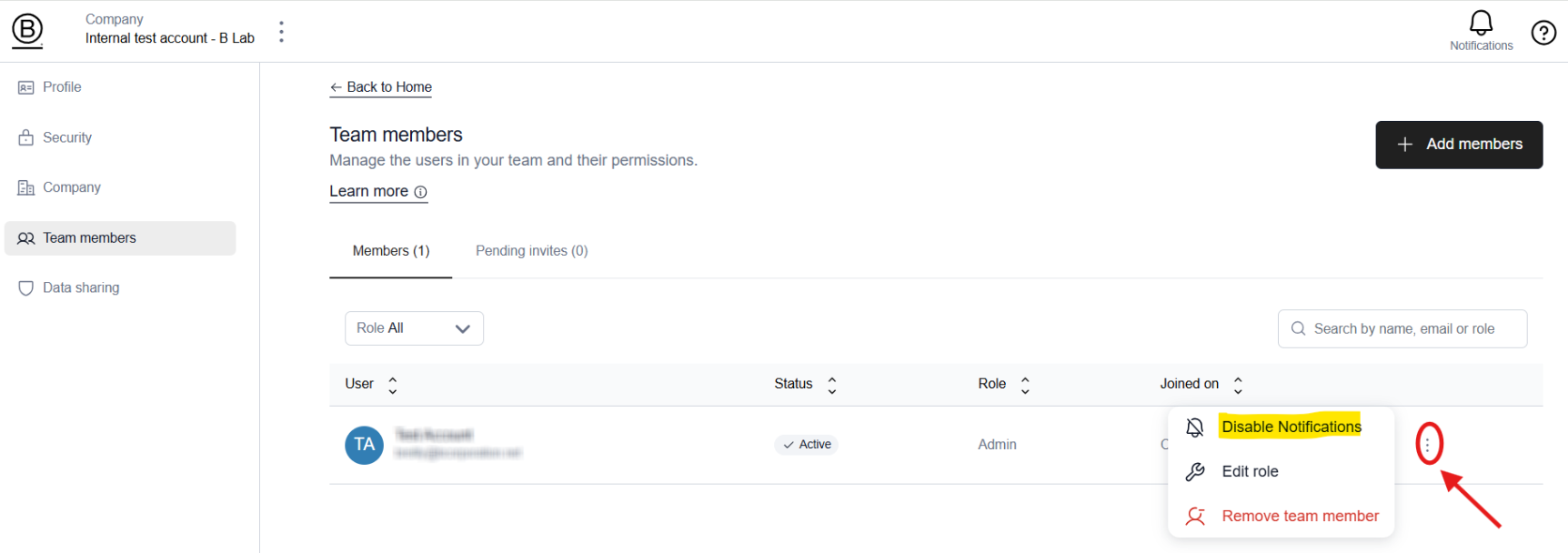Click the Add members button

tap(1459, 145)
